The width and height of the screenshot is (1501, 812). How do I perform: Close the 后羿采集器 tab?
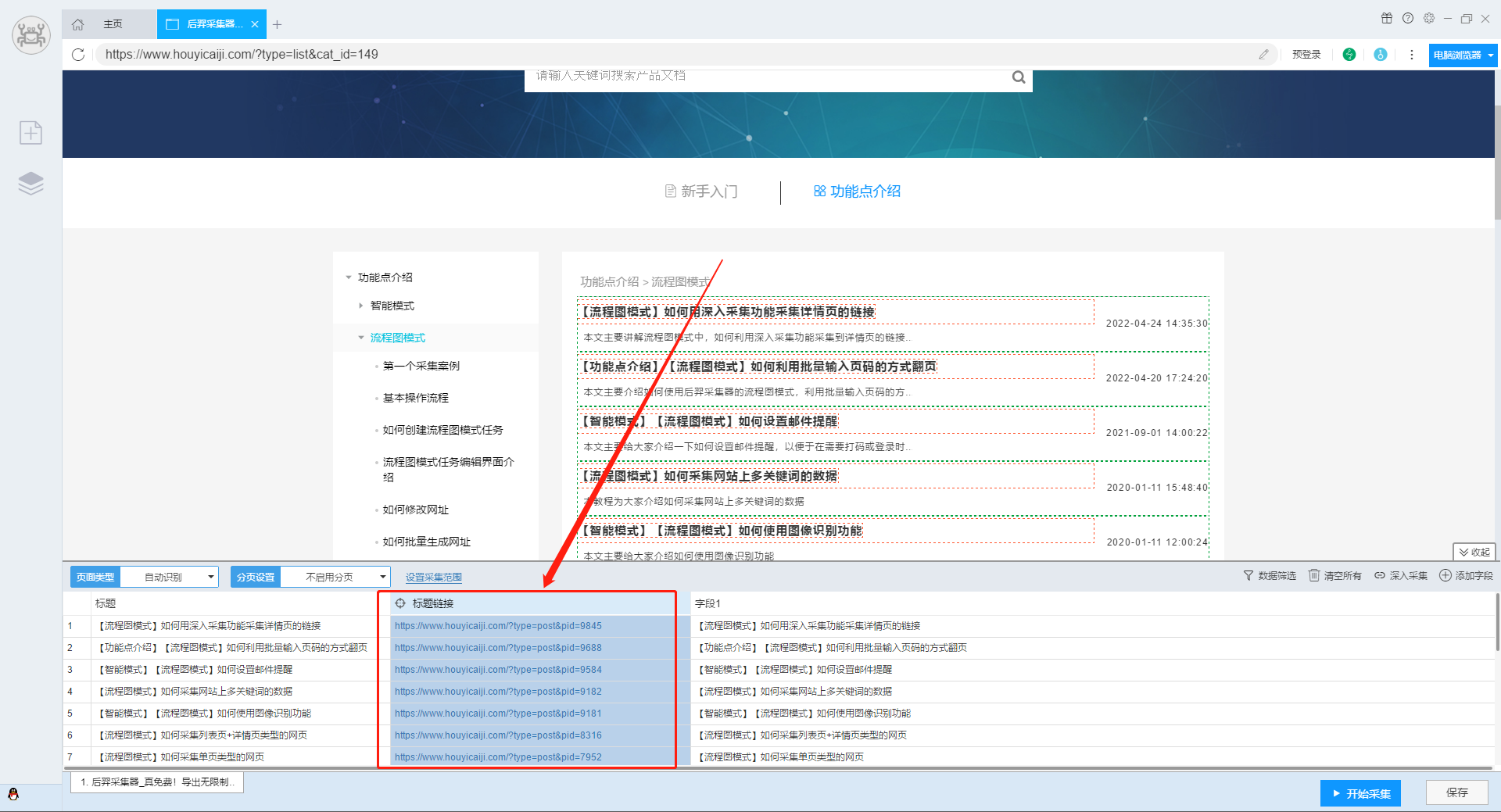coord(255,24)
